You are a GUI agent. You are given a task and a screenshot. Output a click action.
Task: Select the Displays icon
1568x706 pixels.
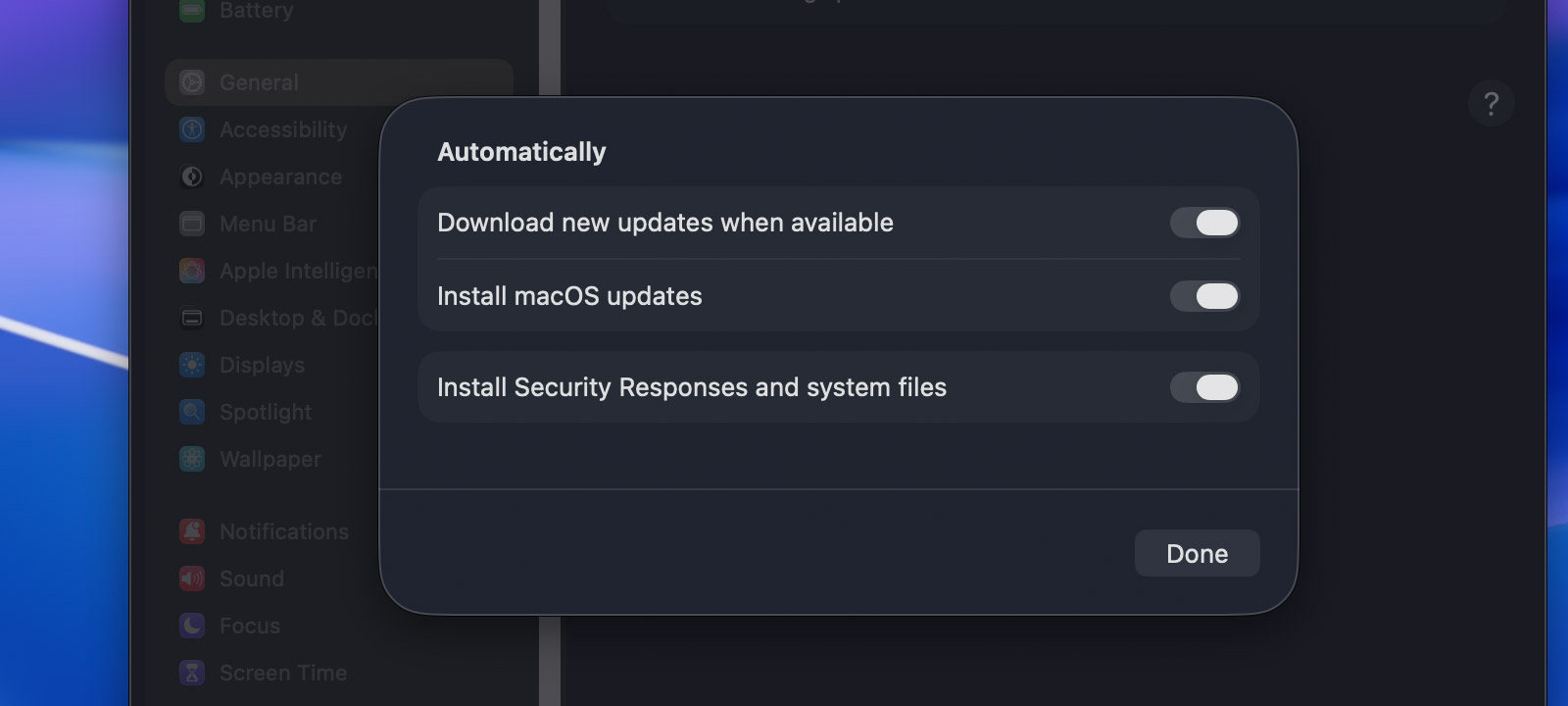192,365
